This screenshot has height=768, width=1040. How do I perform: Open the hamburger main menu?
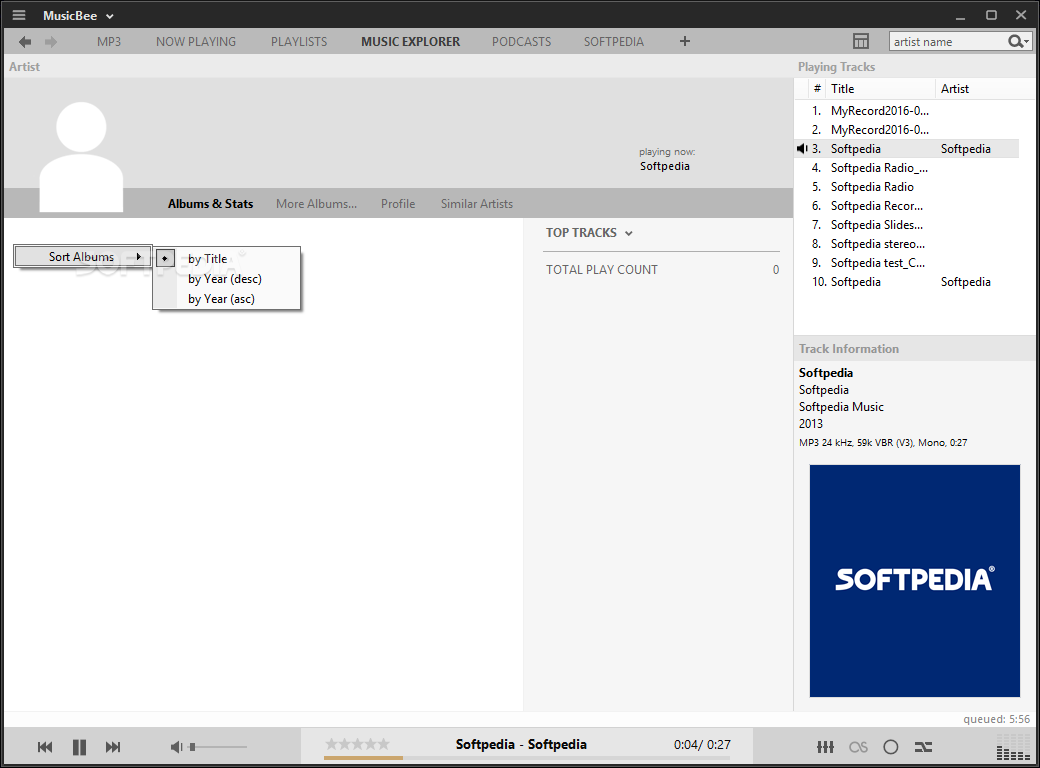tap(19, 15)
